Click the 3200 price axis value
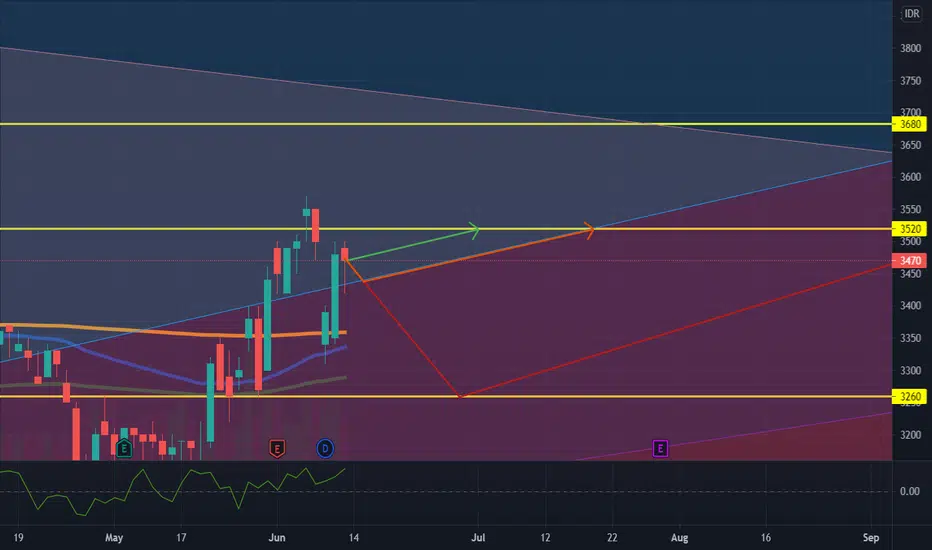Viewport: 932px width, 550px height. pyautogui.click(x=911, y=435)
